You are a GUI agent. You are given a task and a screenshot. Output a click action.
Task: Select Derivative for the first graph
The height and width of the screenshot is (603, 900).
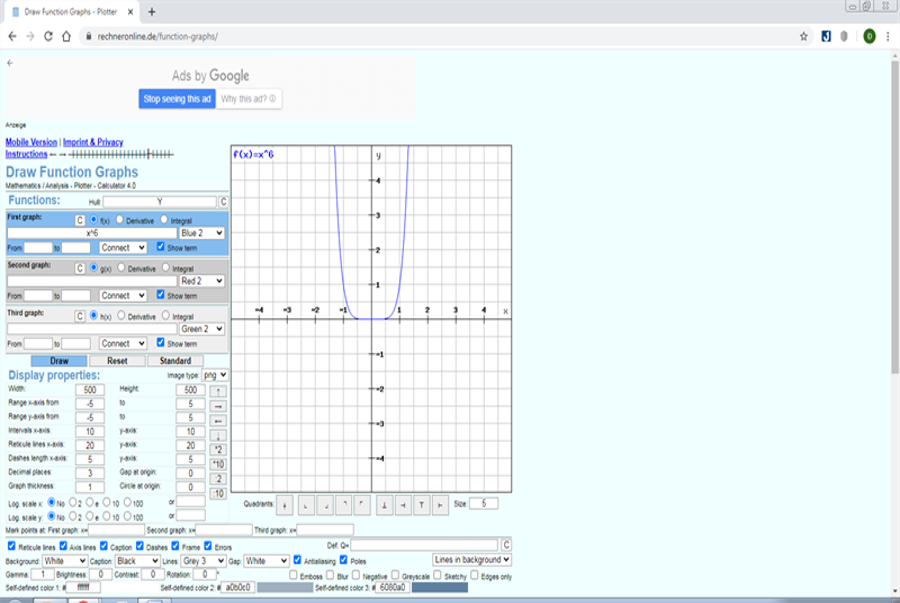[x=121, y=219]
